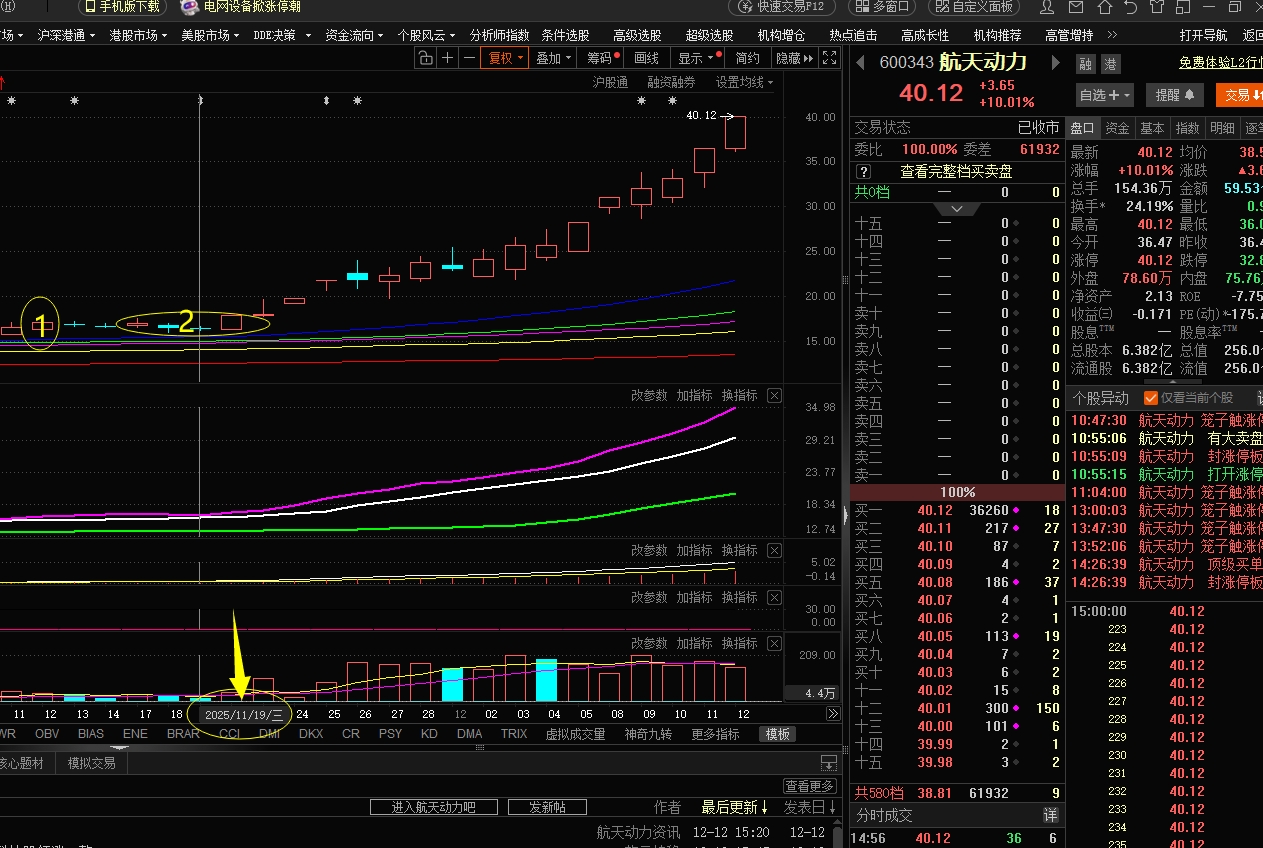Click 发新帖 button
The image size is (1263, 848).
click(x=547, y=807)
